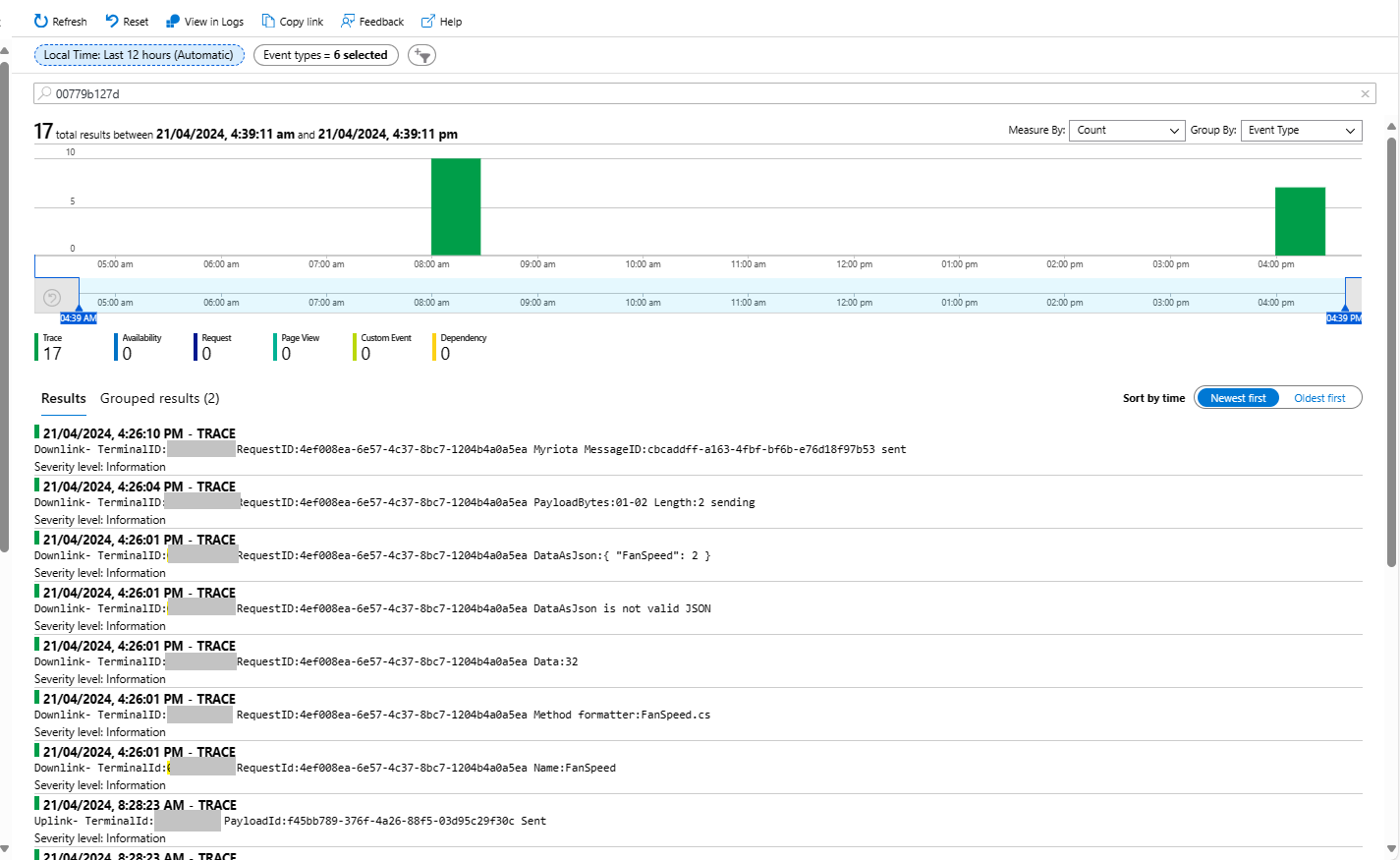Reset the time range zoom icon

[x=53, y=298]
